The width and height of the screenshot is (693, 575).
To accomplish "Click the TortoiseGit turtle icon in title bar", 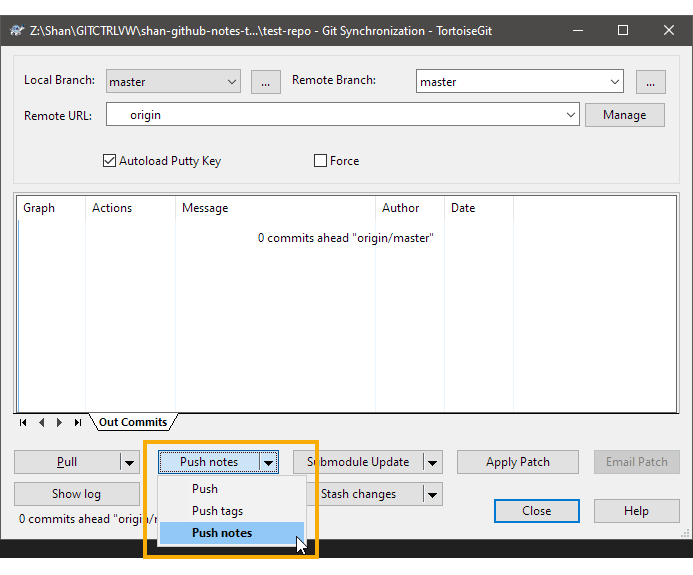I will [17, 31].
